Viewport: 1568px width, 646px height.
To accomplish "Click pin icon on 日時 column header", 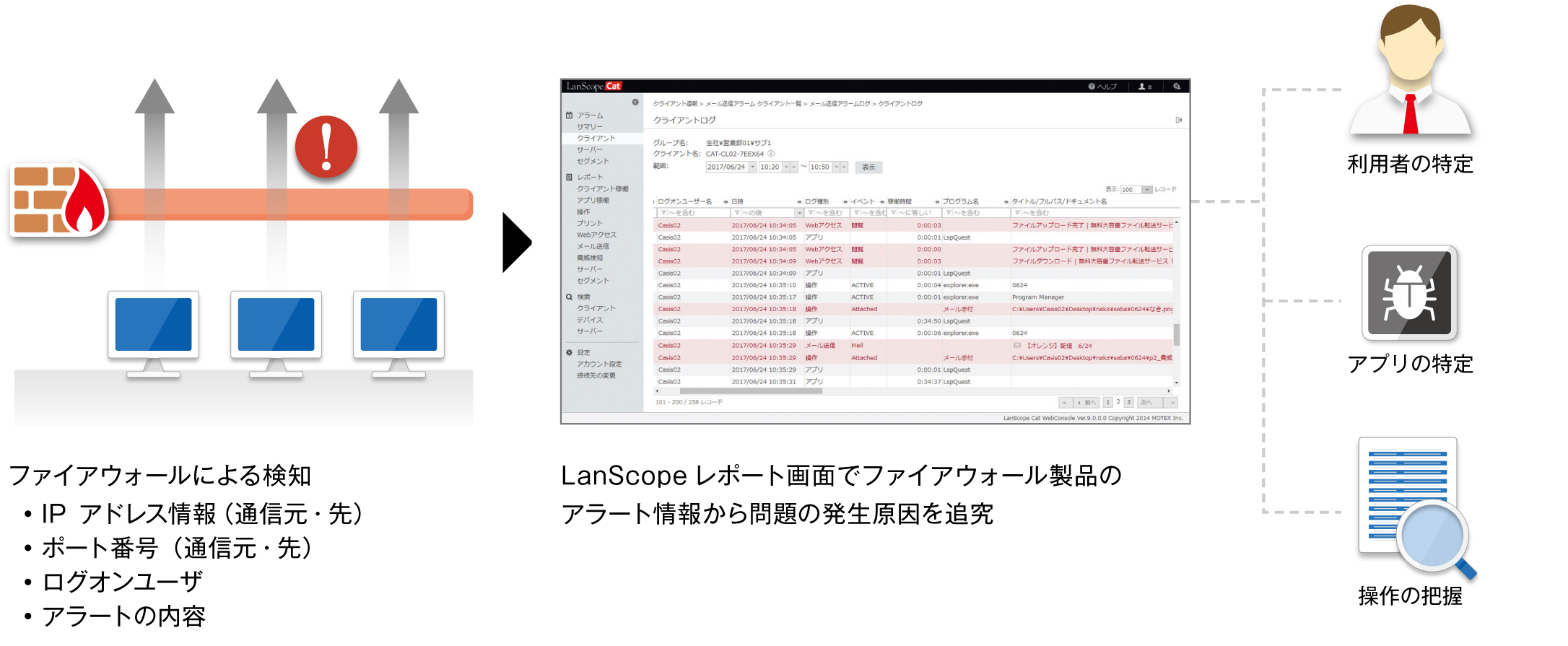I will tap(799, 201).
